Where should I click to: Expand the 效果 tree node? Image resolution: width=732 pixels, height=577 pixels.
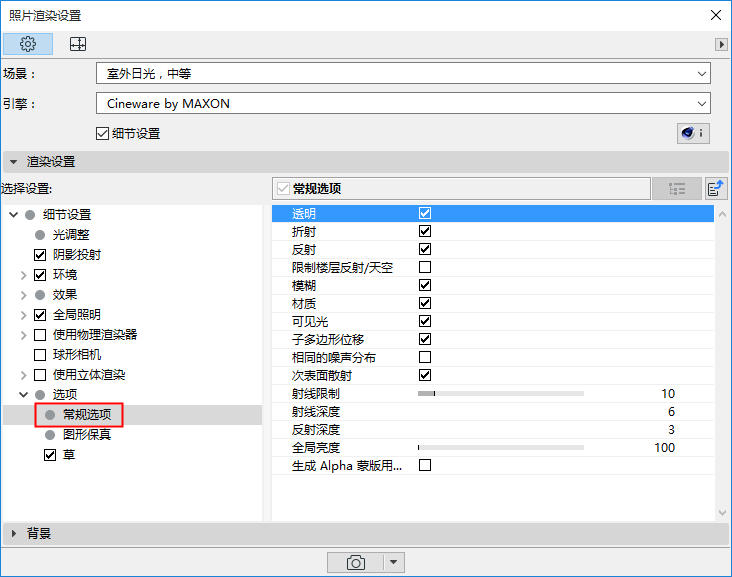[x=23, y=295]
